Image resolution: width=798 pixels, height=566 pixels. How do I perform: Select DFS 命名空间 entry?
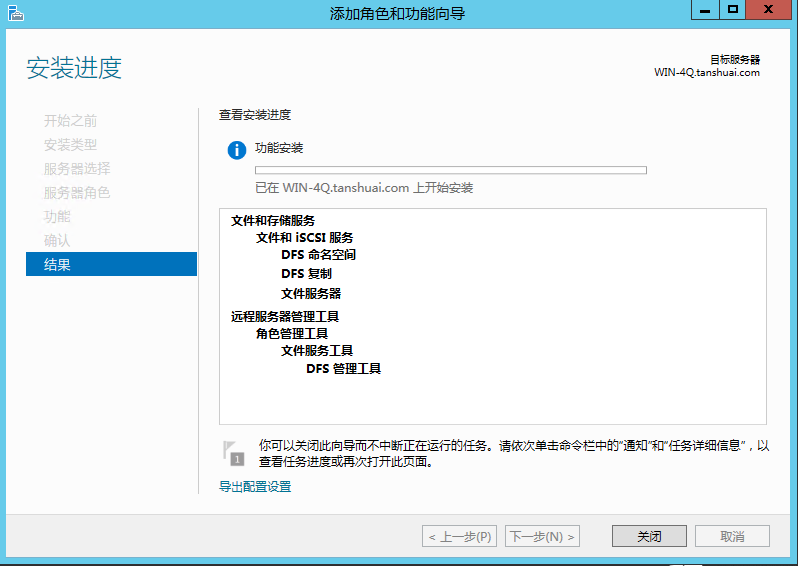pyautogui.click(x=319, y=255)
